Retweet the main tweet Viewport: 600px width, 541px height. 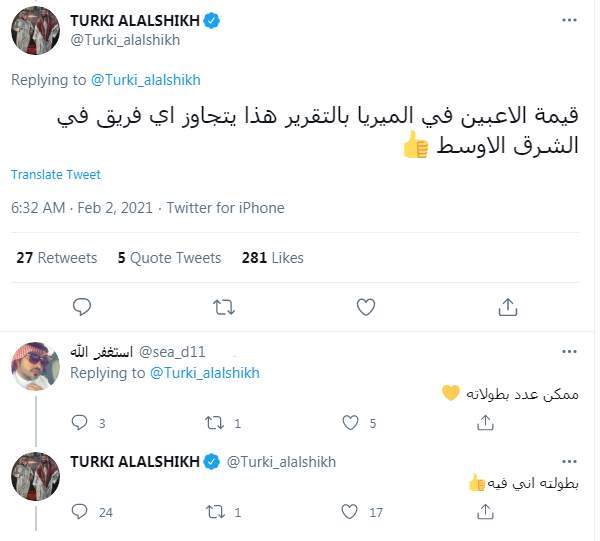tap(224, 306)
